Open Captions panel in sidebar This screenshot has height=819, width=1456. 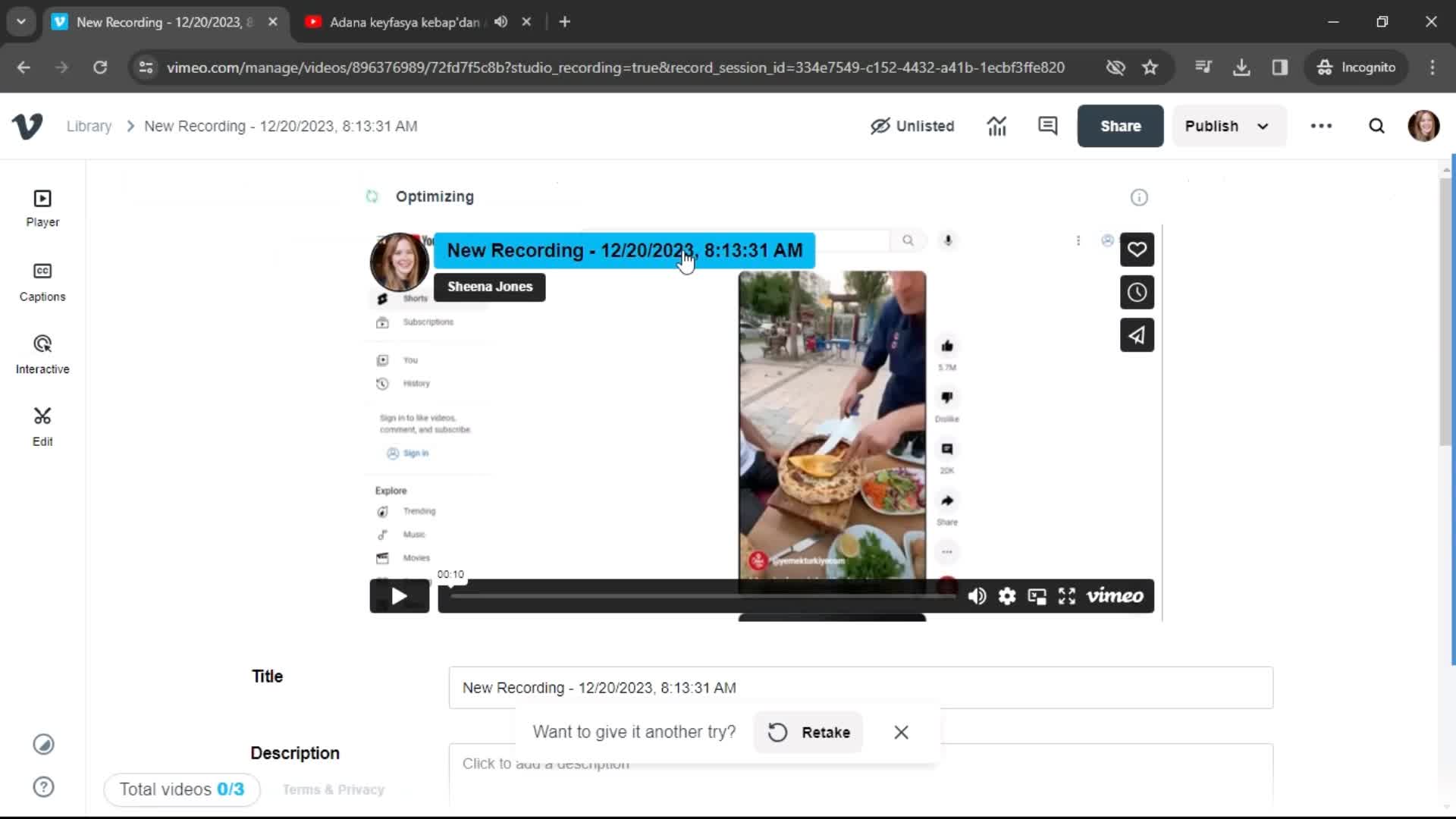(x=42, y=282)
